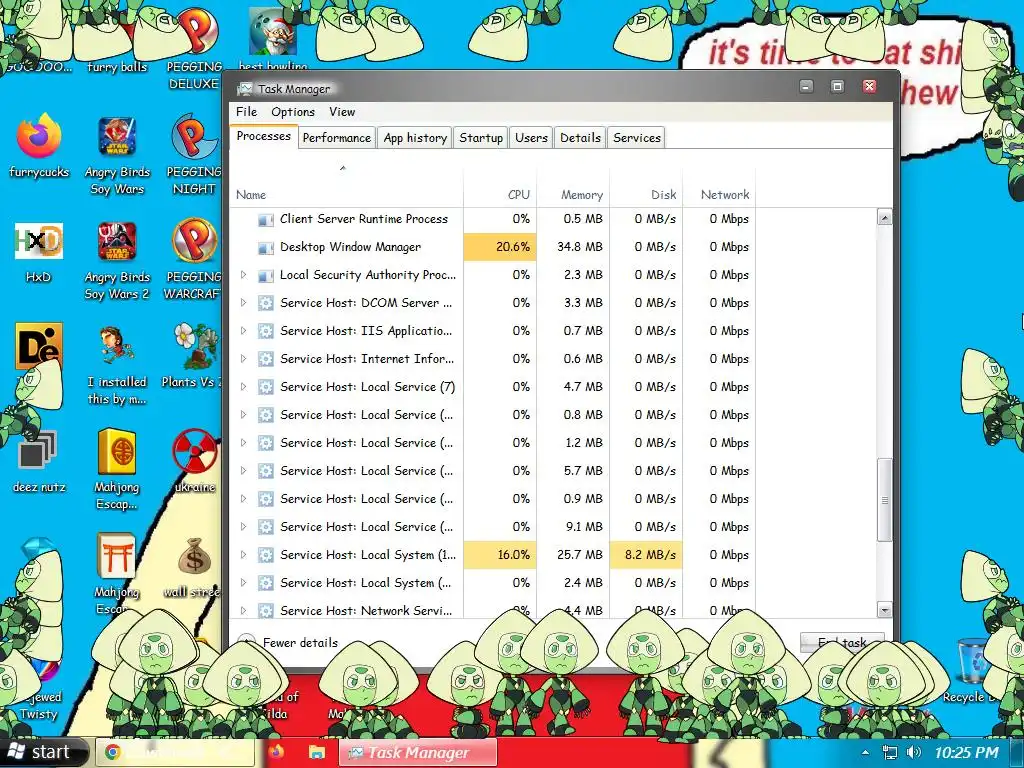
Task: Open the View menu
Action: coord(342,112)
